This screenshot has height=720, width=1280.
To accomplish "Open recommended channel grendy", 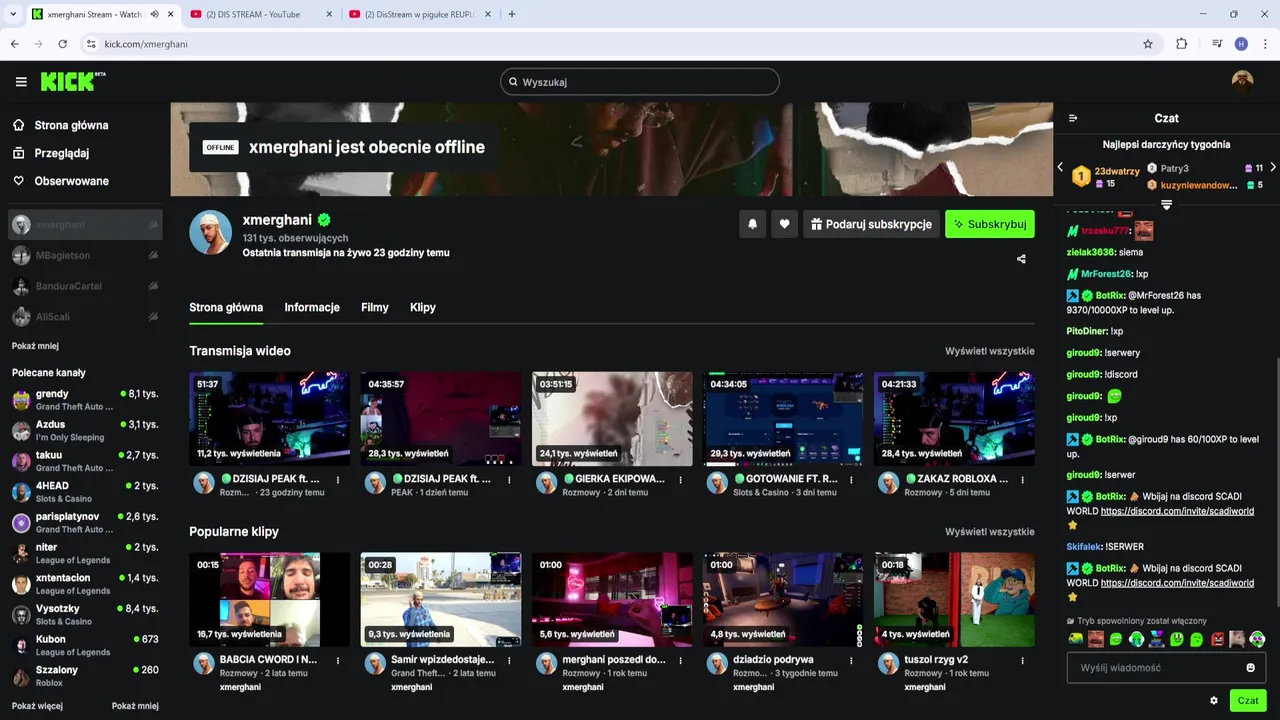I will tap(85, 400).
